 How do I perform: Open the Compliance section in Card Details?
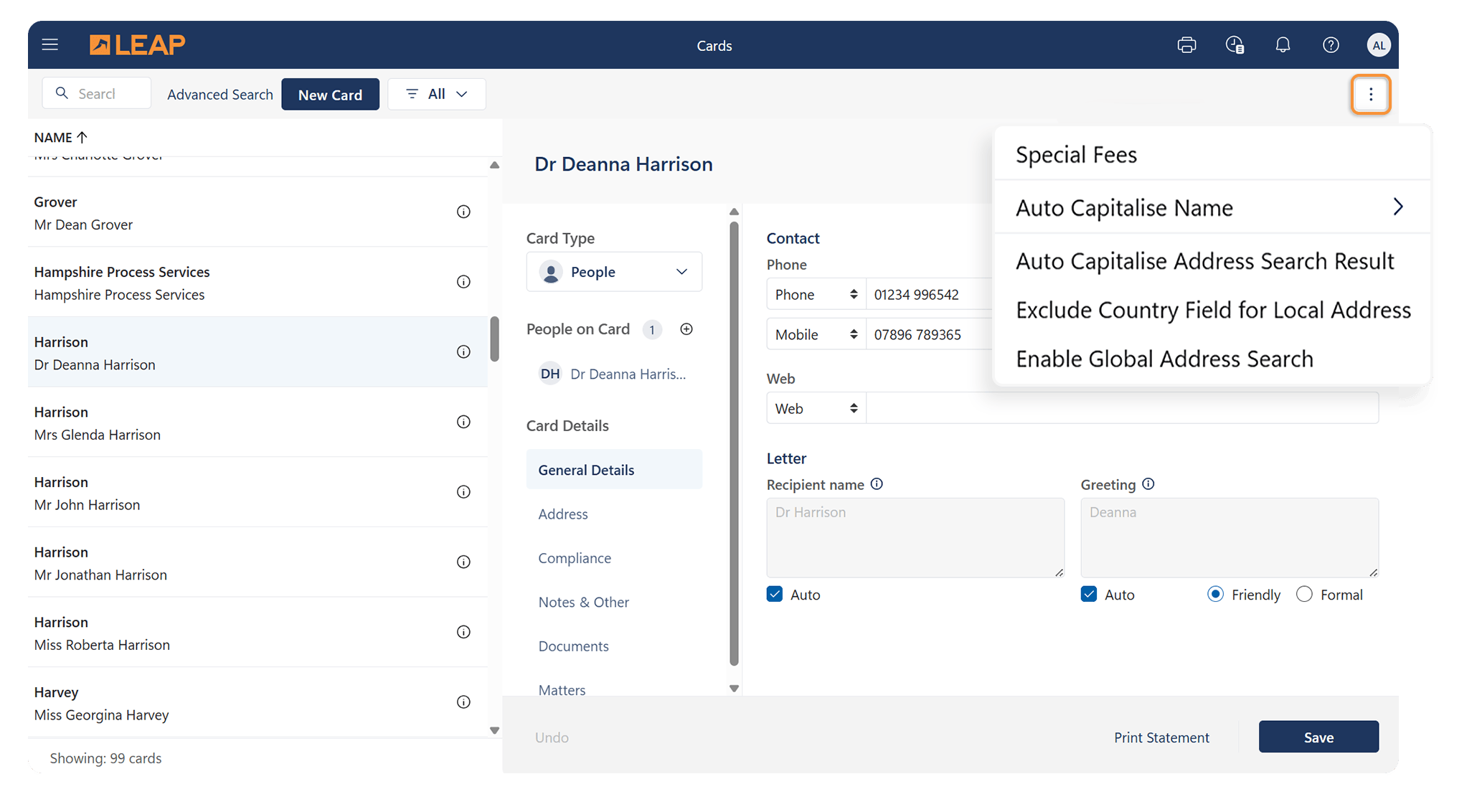click(575, 558)
